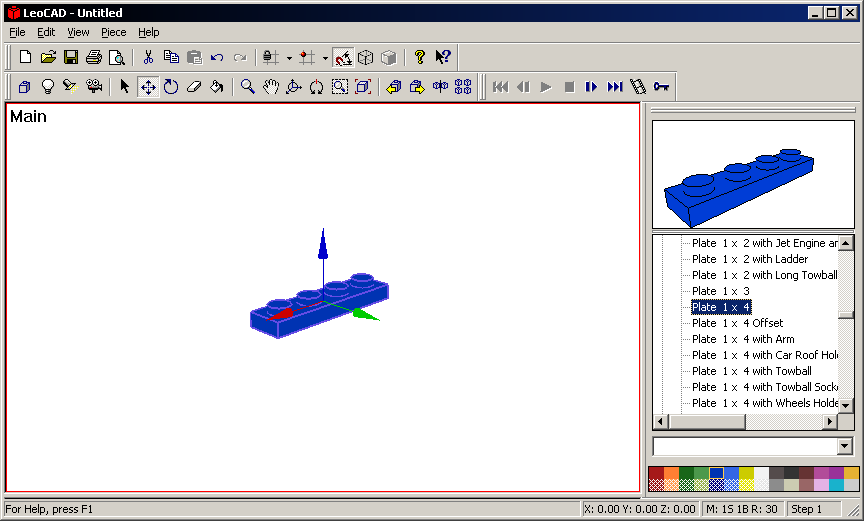Open the Piece menu
Viewport: 864px width, 521px height.
[x=114, y=32]
